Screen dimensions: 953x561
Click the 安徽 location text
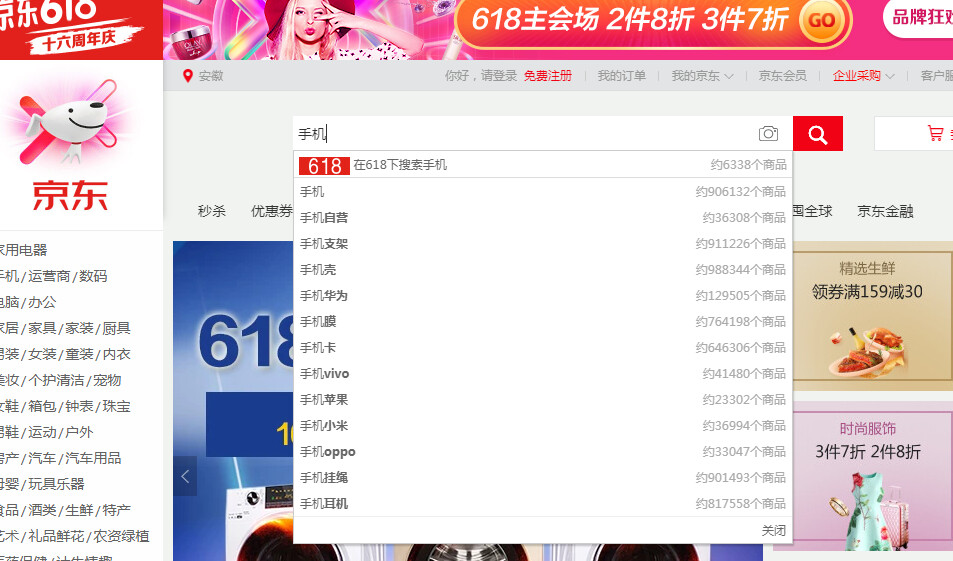point(211,76)
